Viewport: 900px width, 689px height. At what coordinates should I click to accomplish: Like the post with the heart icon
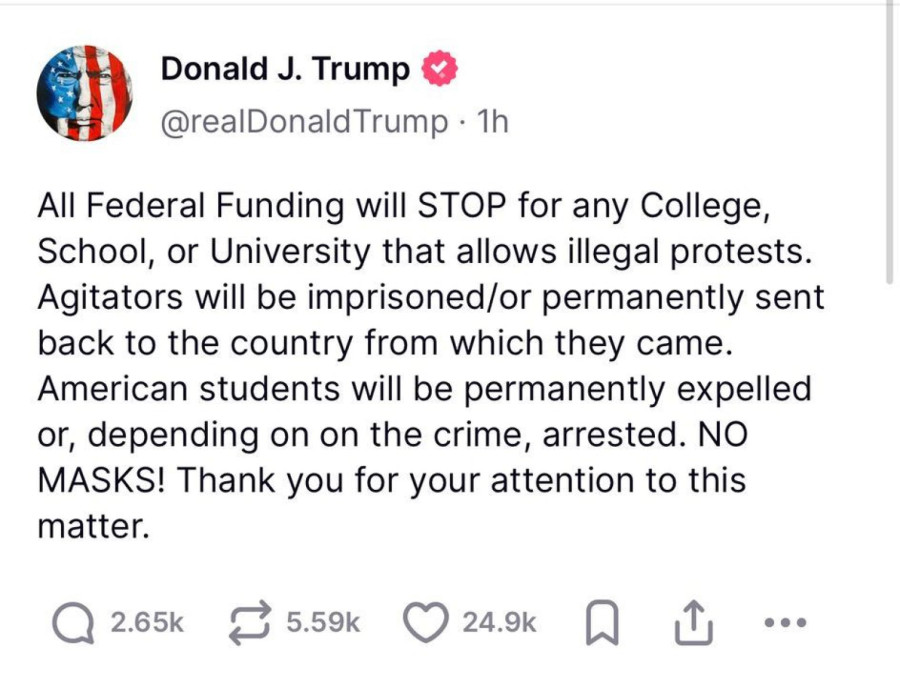[x=423, y=622]
